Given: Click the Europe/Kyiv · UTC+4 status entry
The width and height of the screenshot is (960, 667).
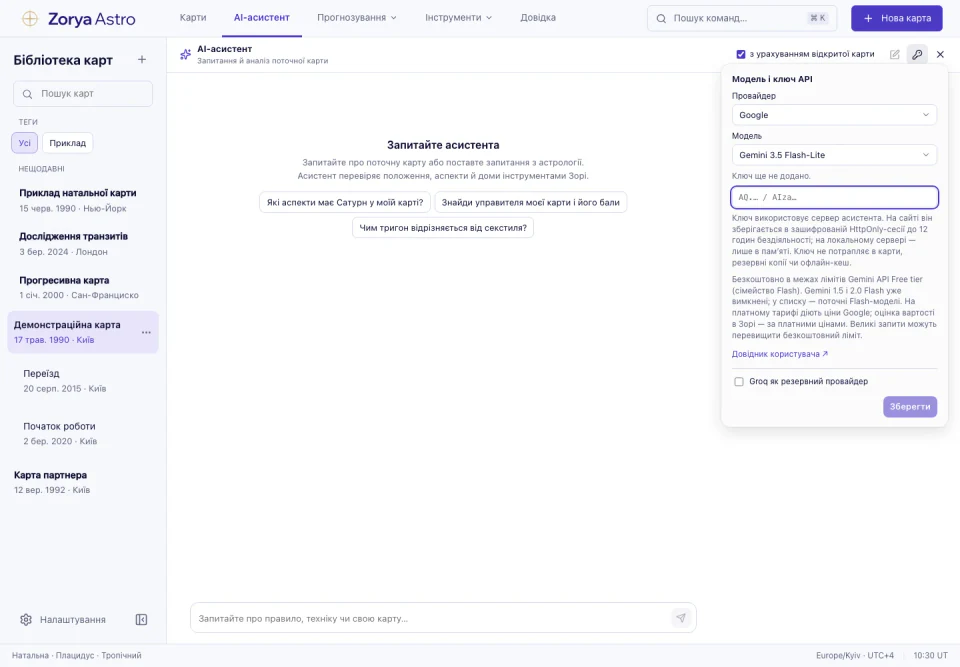Looking at the screenshot, I should point(855,655).
